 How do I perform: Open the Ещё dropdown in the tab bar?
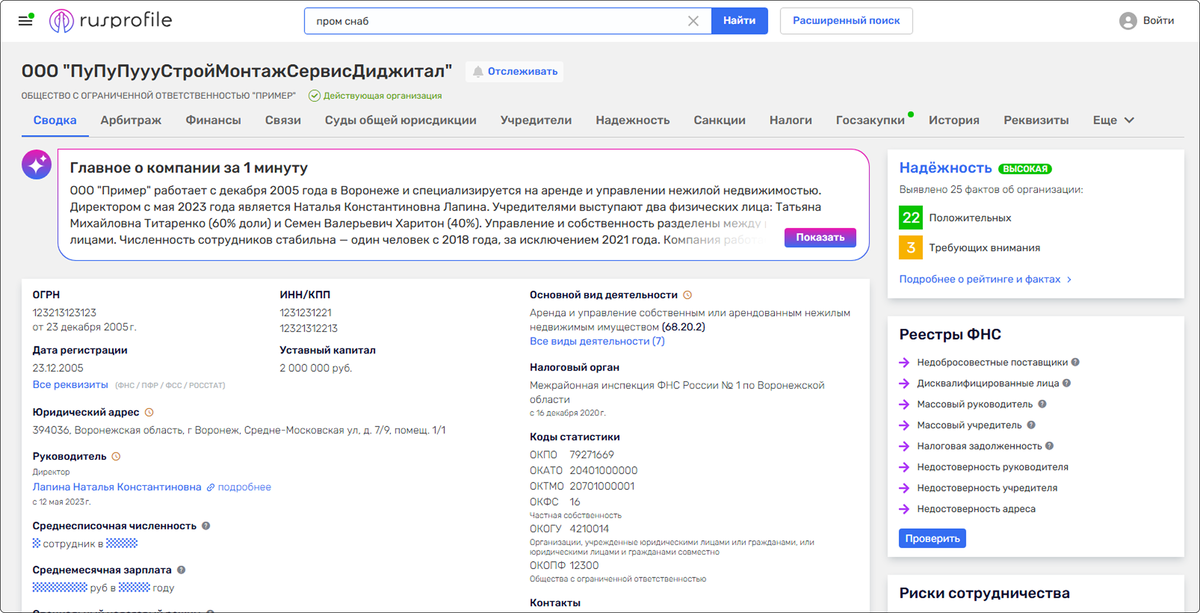(1113, 119)
